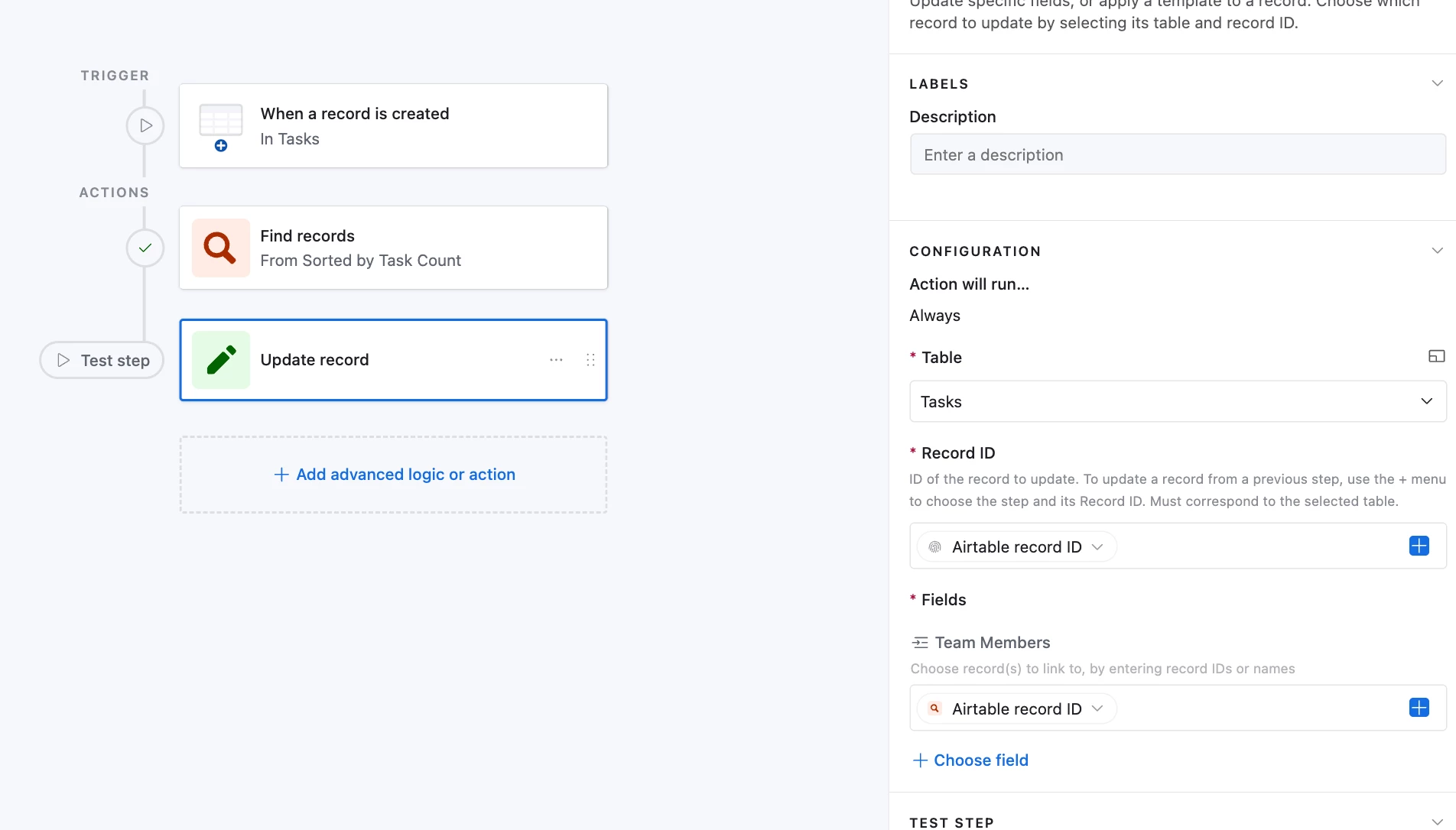Click the green Update record pencil icon
The height and width of the screenshot is (830, 1456).
tap(220, 360)
